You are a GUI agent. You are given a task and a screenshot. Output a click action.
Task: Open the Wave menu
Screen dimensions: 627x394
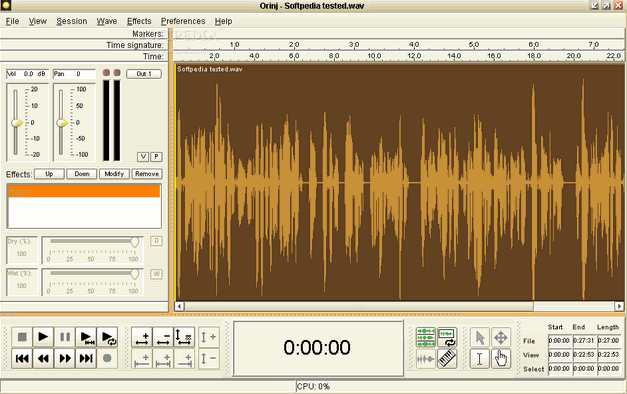(107, 21)
